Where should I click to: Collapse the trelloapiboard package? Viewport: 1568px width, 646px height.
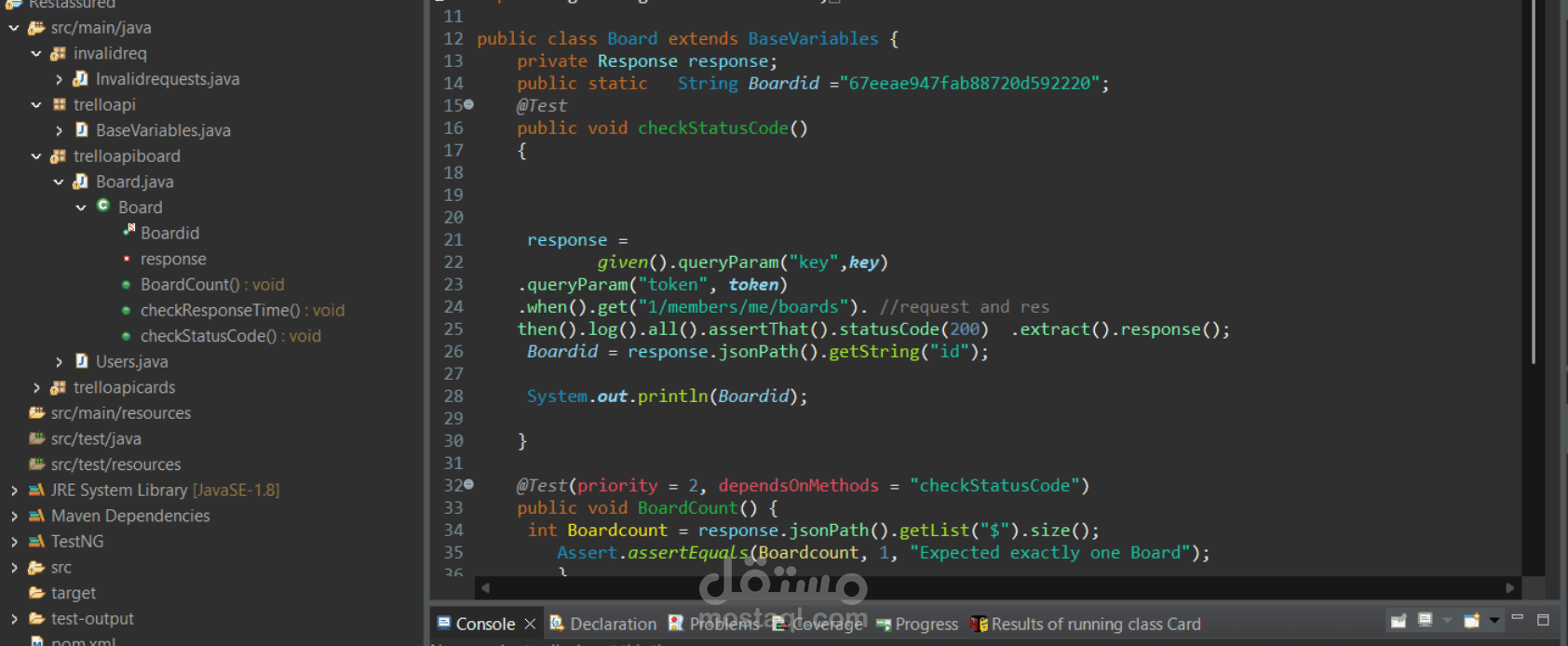(35, 156)
